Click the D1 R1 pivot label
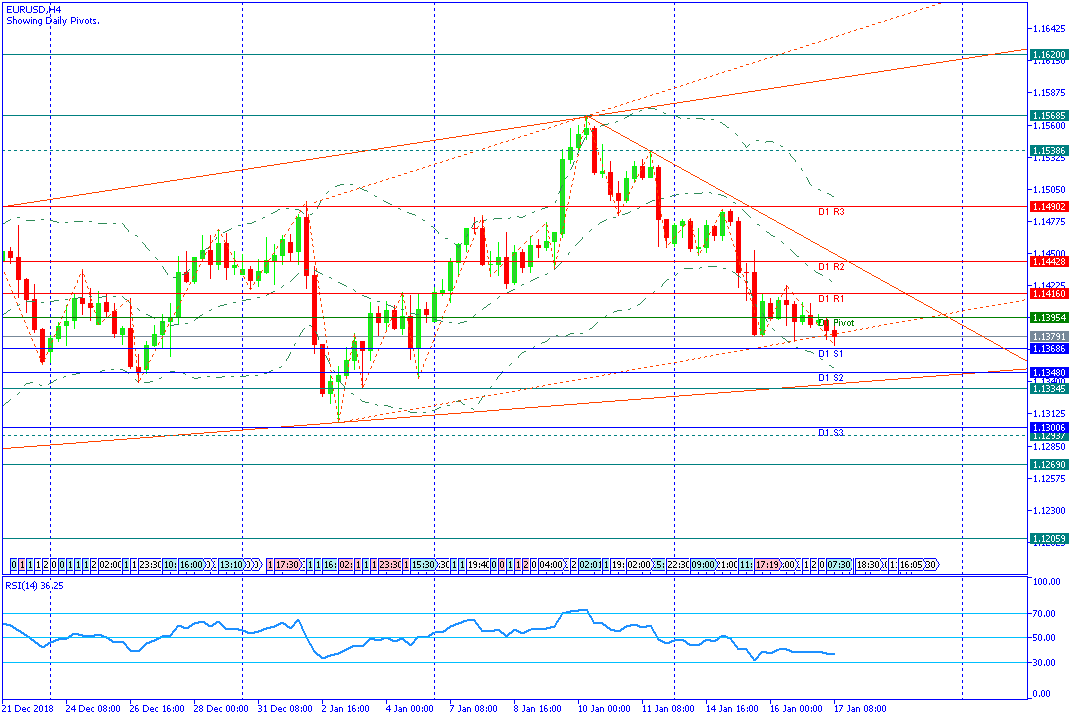The height and width of the screenshot is (720, 1080). tap(831, 299)
